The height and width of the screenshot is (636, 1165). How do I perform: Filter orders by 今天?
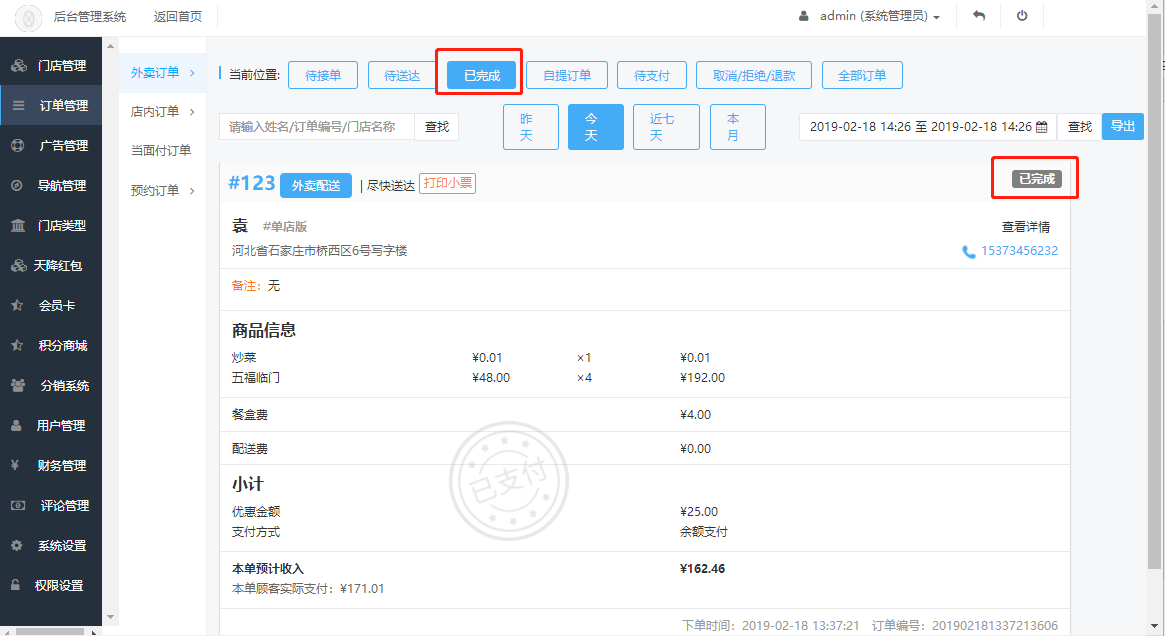tap(596, 127)
